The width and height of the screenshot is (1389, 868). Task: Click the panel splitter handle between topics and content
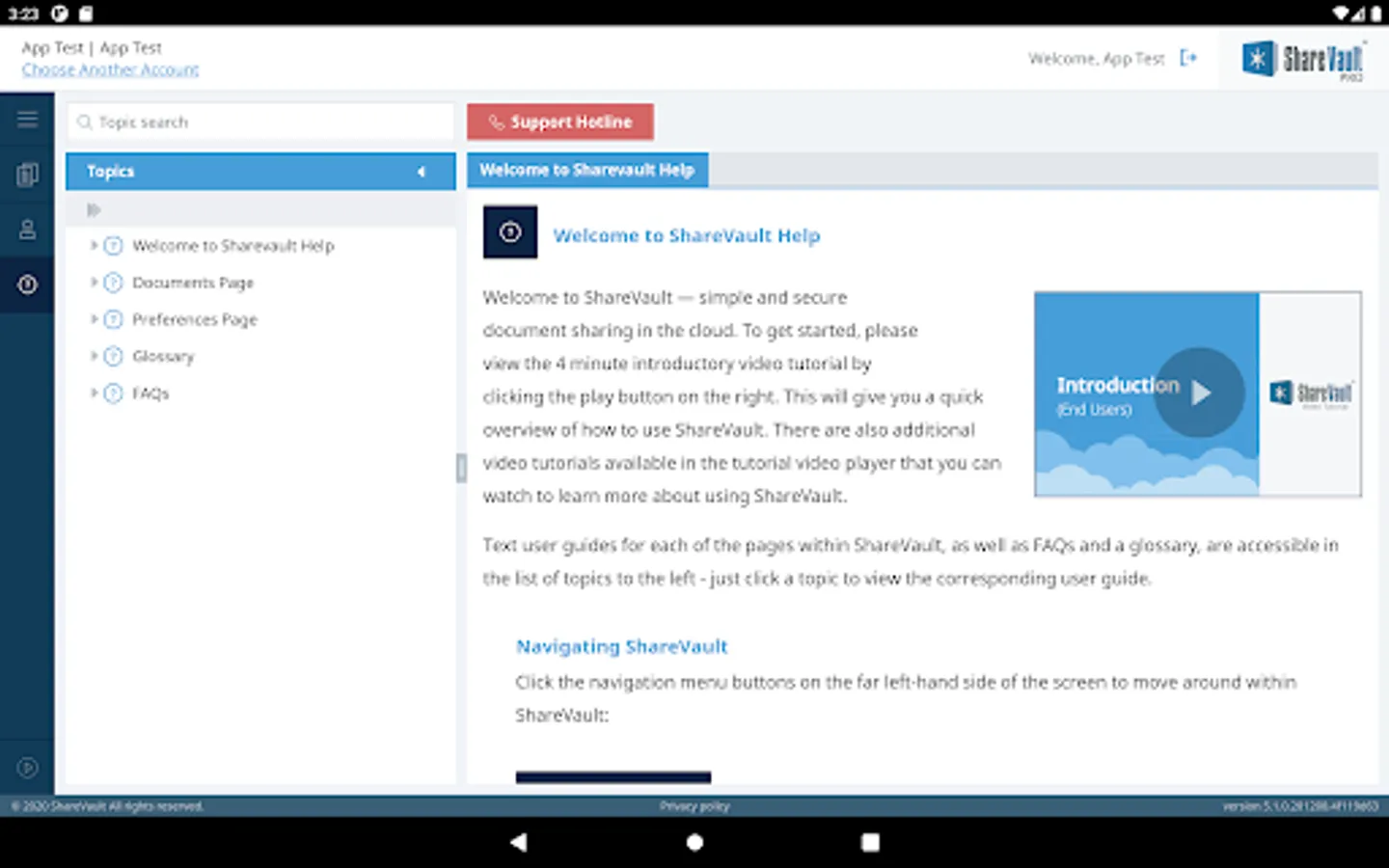(461, 468)
